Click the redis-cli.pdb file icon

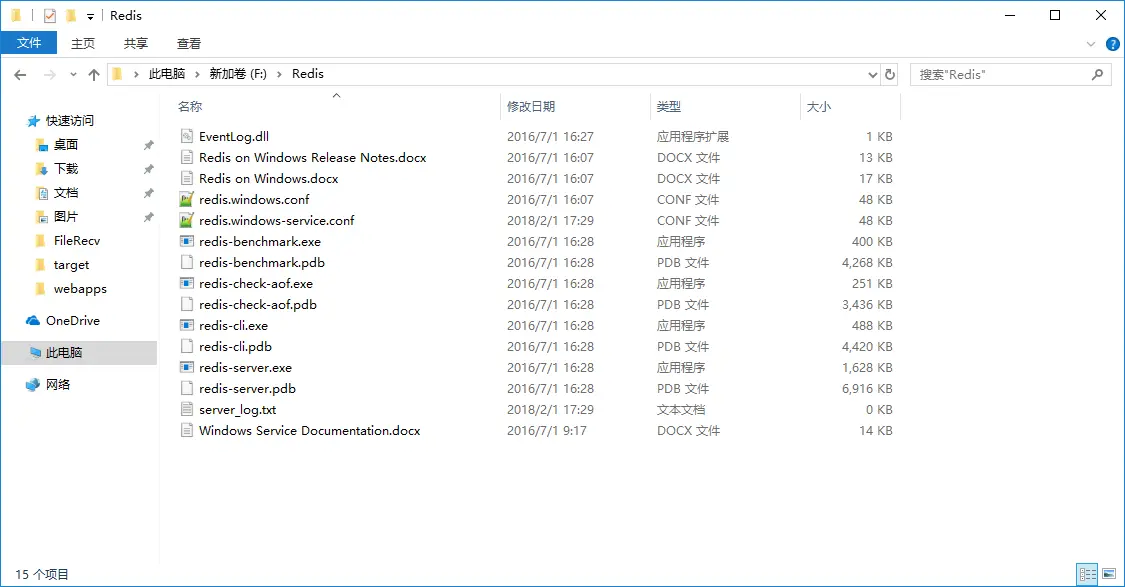187,347
